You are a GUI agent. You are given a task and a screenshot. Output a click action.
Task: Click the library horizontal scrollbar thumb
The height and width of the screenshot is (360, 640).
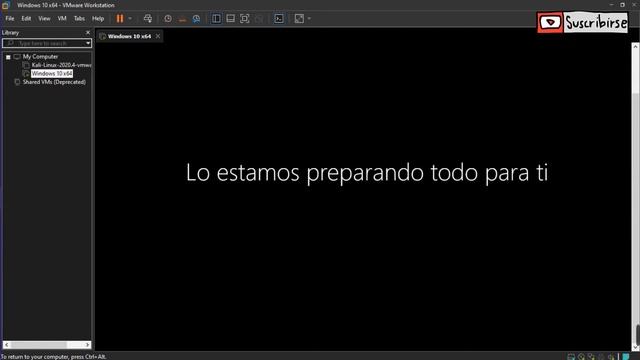pos(38,345)
